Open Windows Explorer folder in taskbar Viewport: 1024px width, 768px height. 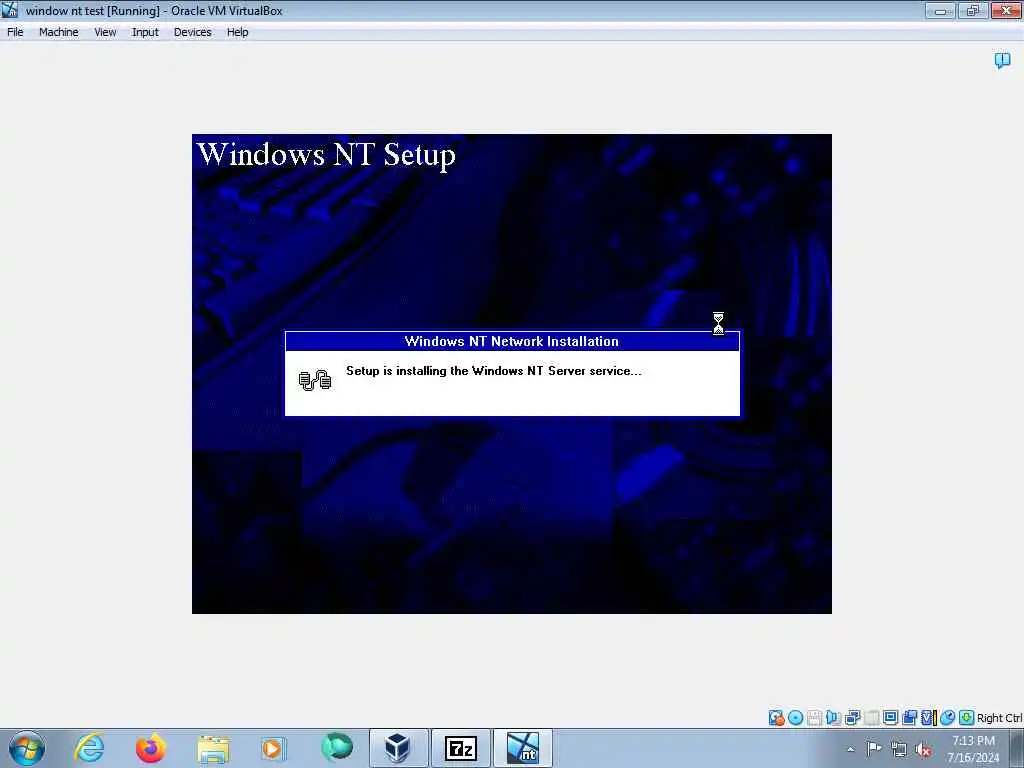point(213,748)
